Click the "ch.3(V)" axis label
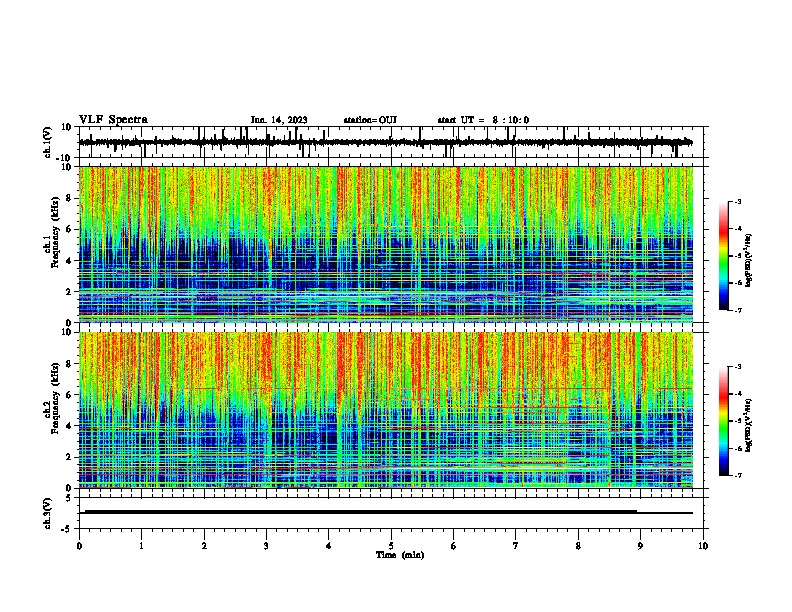792x612 pixels. 48,514
